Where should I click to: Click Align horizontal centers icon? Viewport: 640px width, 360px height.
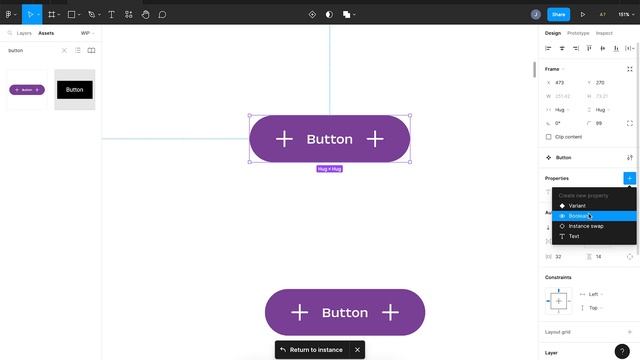562,49
